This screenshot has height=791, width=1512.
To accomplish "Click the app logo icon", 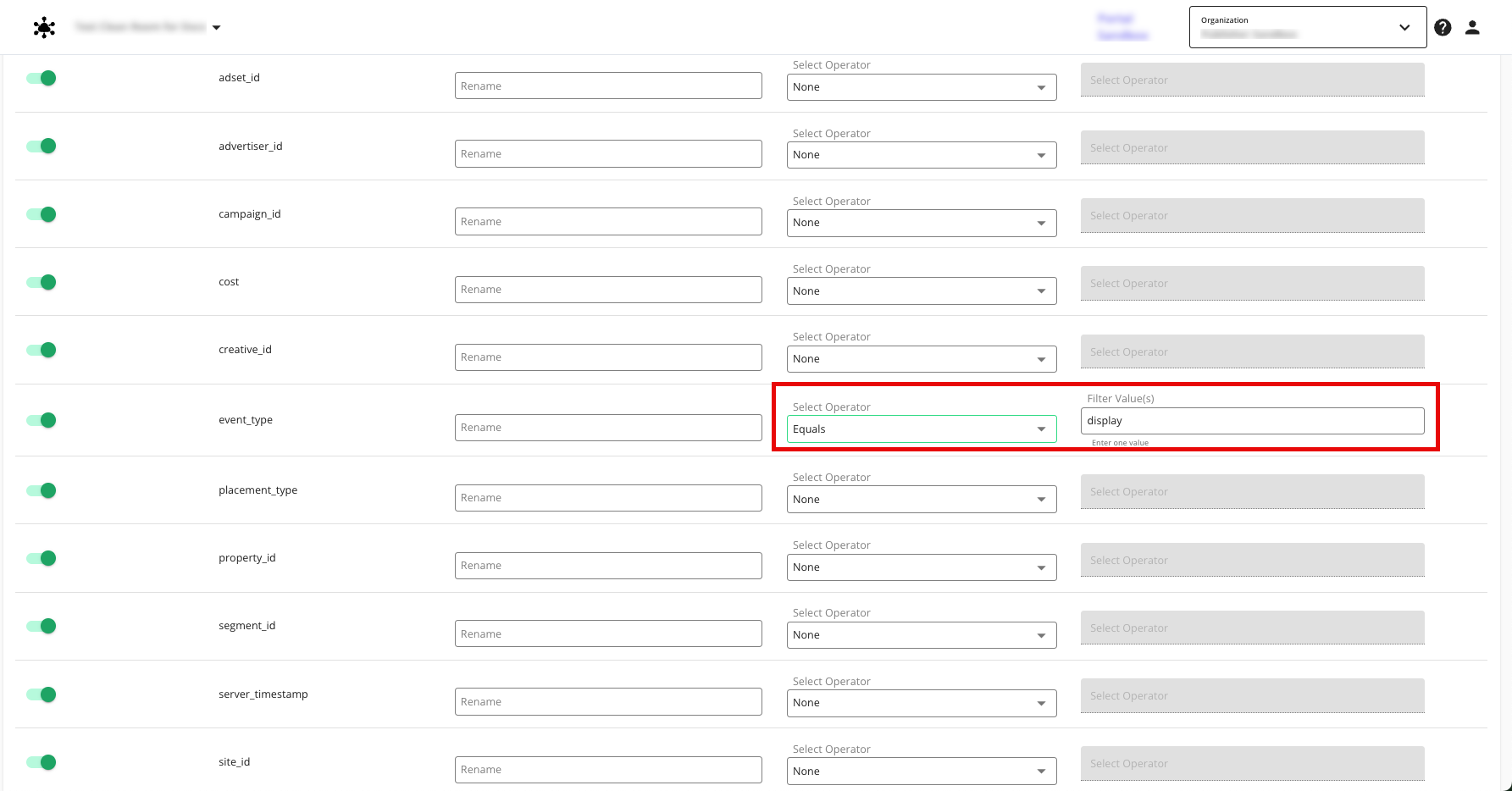I will point(44,27).
